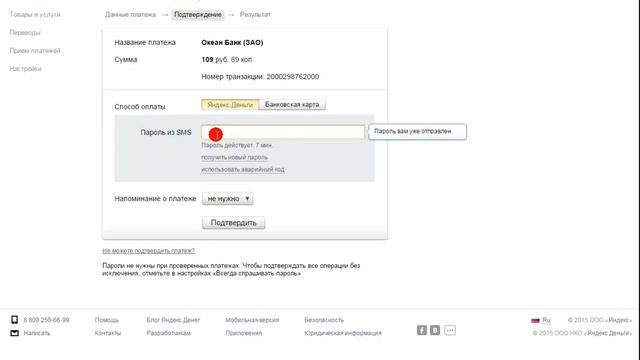
Task: Open Переводы in sidebar
Action: pos(25,33)
